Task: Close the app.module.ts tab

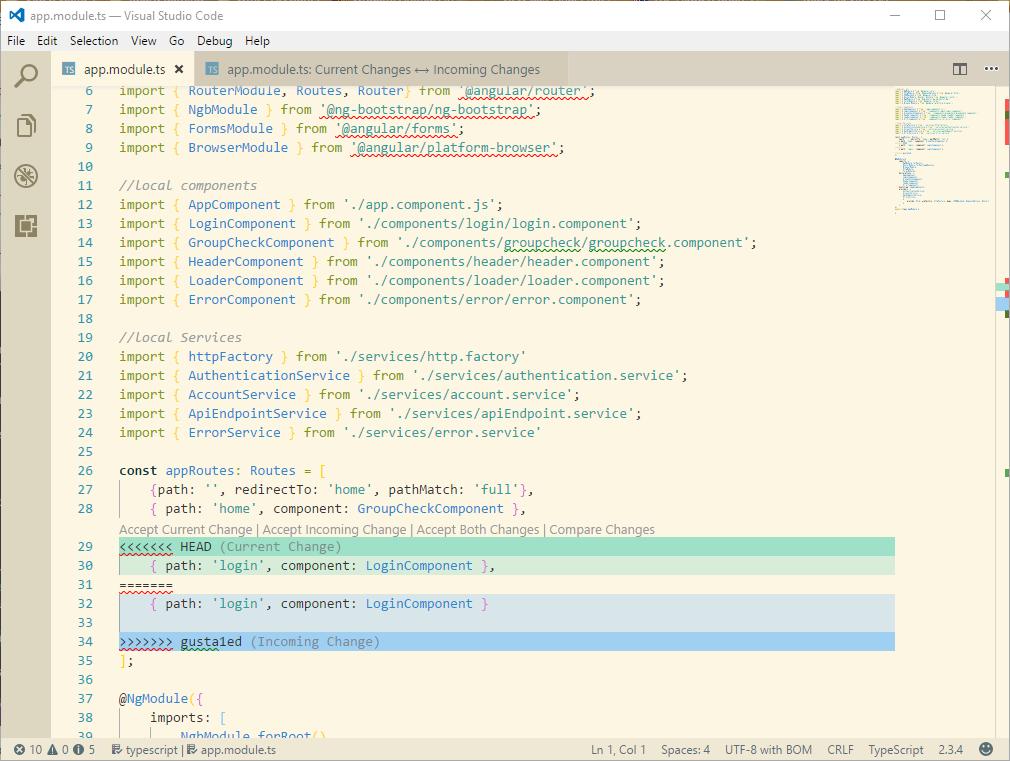Action: (179, 69)
